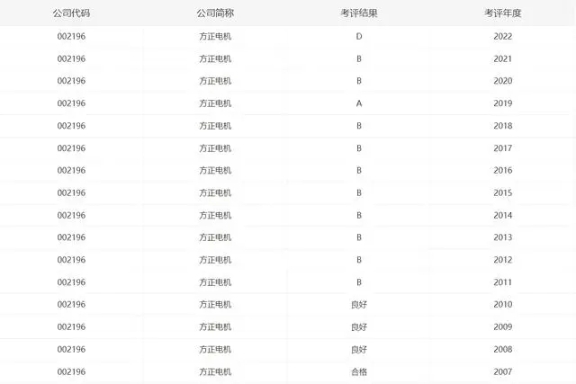Click 方正电机 in the 2017 row
This screenshot has height=384, width=576.
click(215, 148)
